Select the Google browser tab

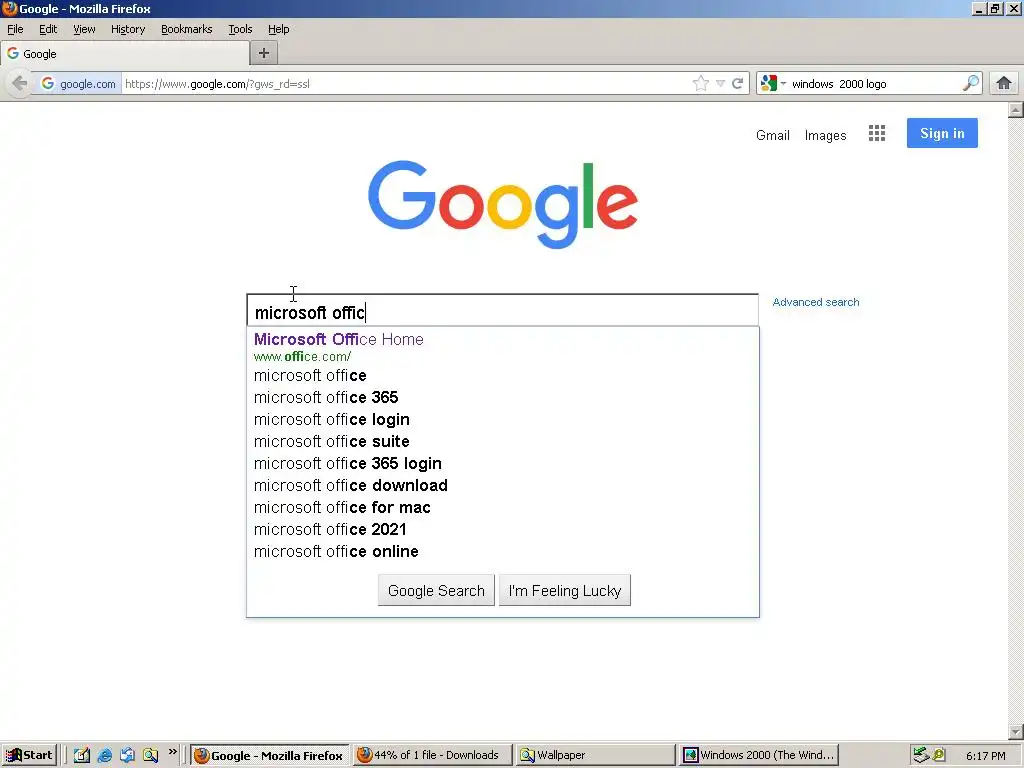(125, 54)
